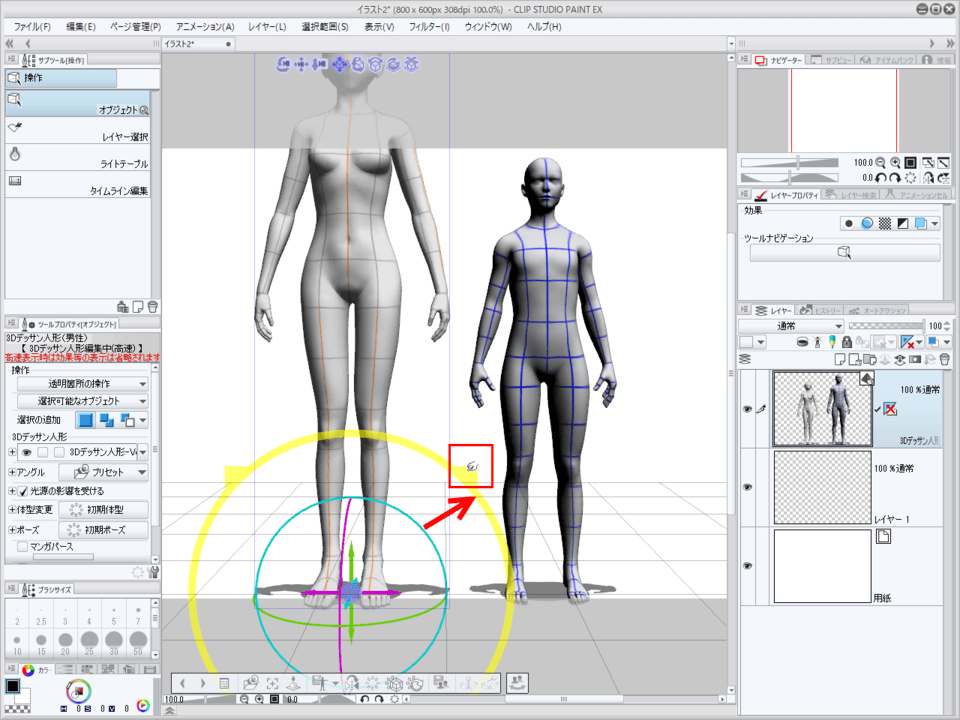Click the magnifier in ツールナビゲーション panel
This screenshot has height=720, width=960.
pyautogui.click(x=843, y=253)
